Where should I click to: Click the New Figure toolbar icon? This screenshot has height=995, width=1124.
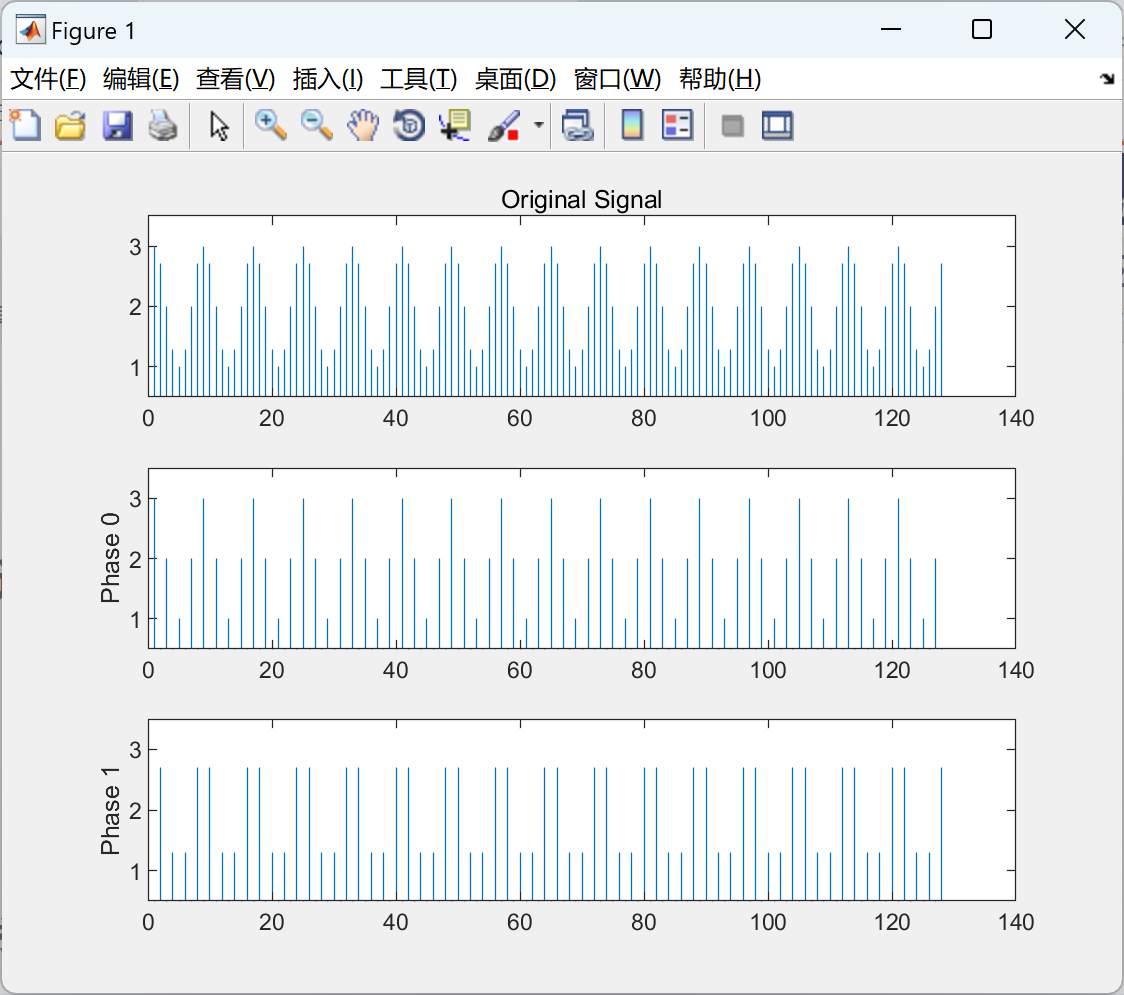point(26,125)
